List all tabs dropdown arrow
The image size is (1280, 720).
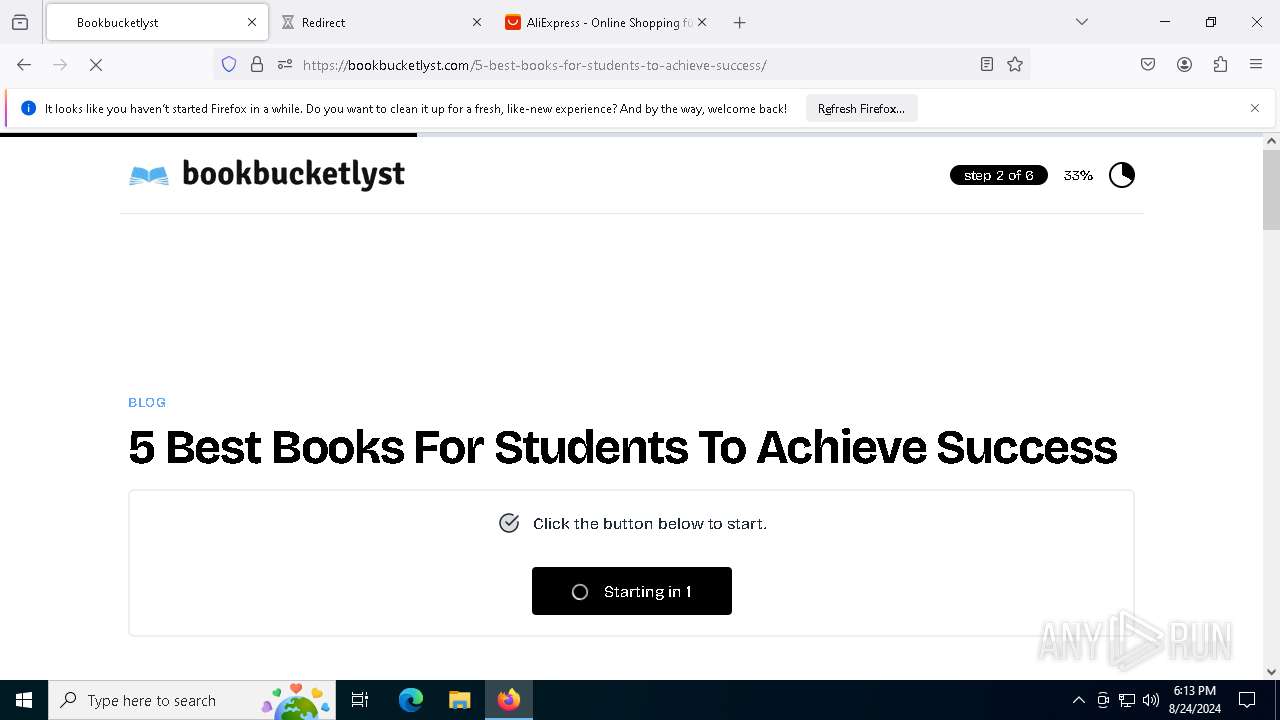tap(1082, 22)
